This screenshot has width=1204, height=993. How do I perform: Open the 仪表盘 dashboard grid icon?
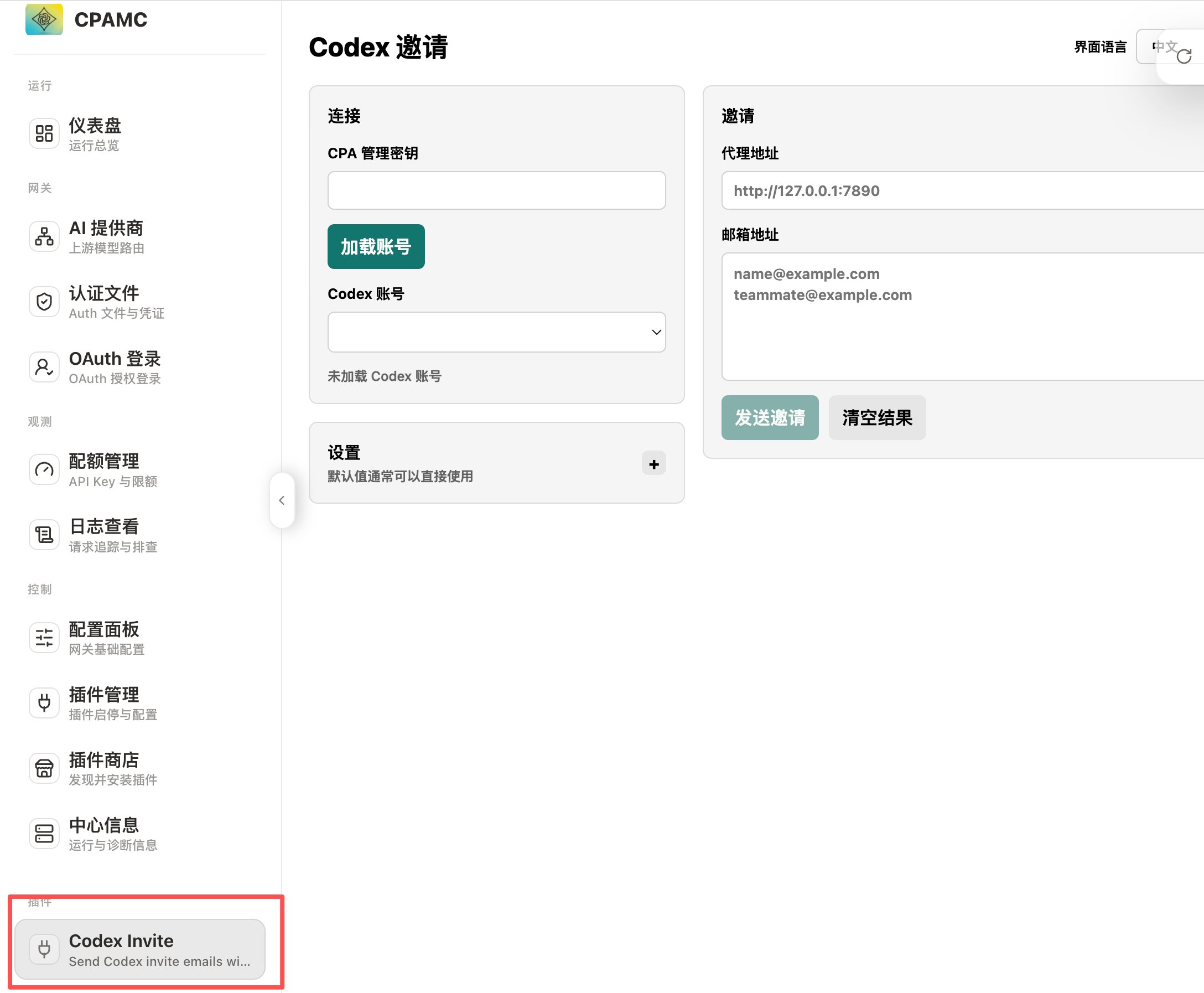[44, 134]
